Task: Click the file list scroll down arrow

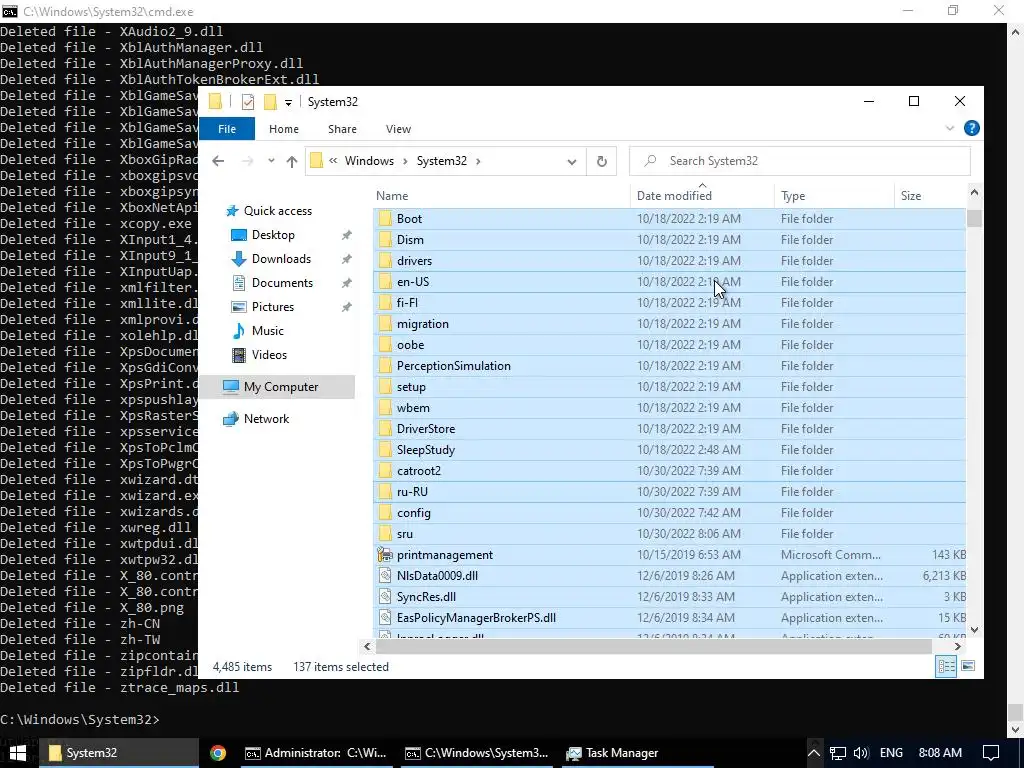Action: coord(974,630)
